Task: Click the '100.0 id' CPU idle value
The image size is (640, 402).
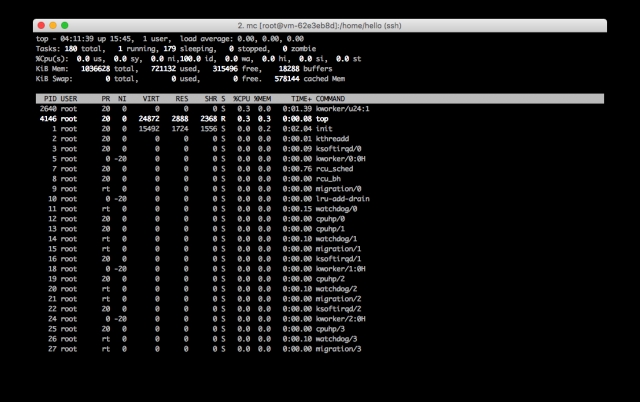Action: [x=196, y=59]
